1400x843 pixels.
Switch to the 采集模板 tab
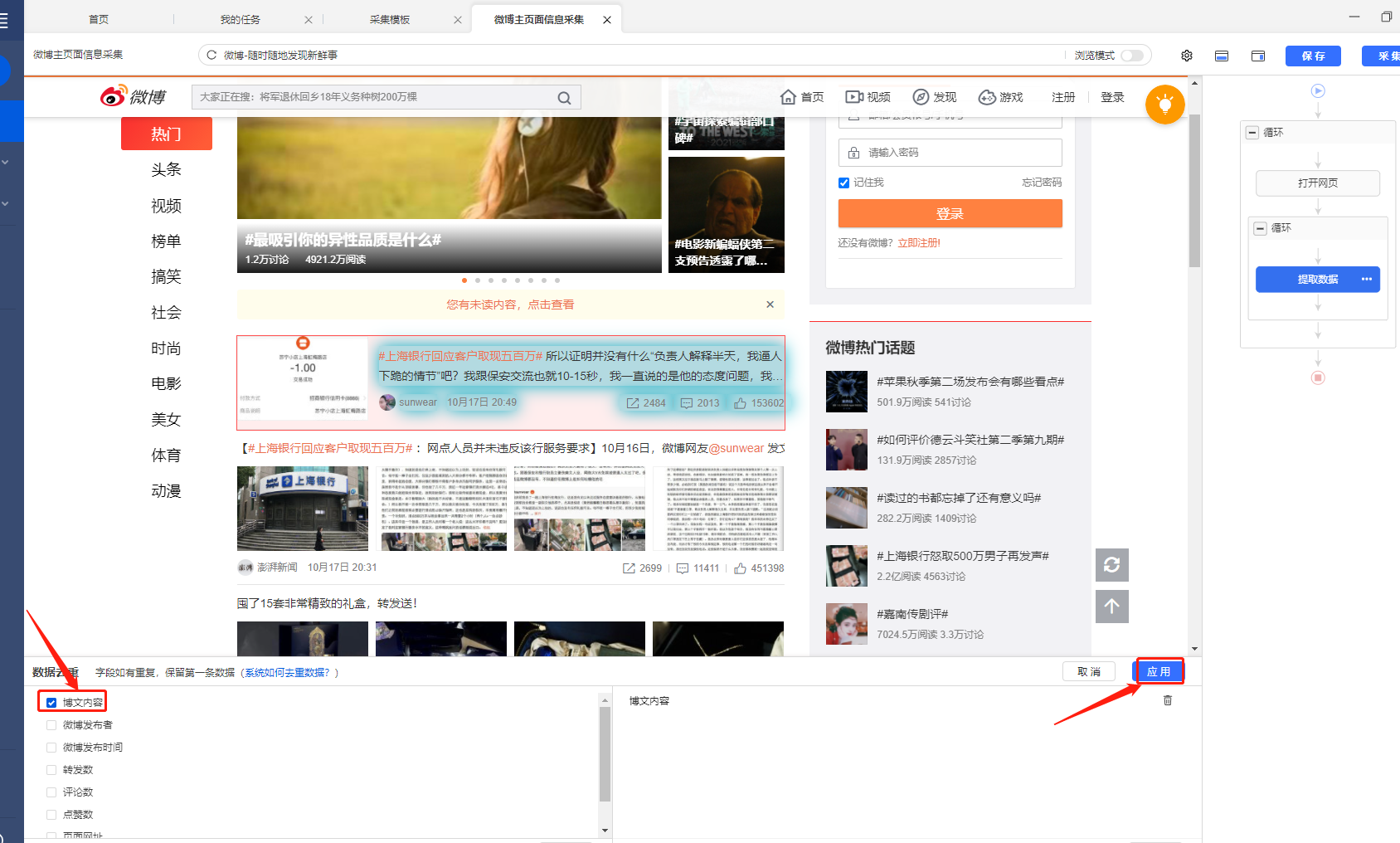390,20
